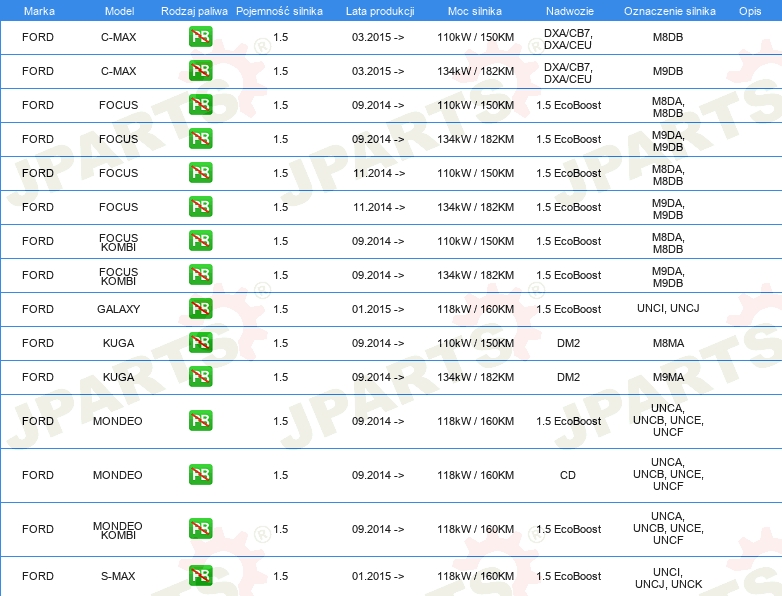This screenshot has height=596, width=782.
Task: Click the 01.2015 date in the GALAXY row
Action: click(378, 309)
